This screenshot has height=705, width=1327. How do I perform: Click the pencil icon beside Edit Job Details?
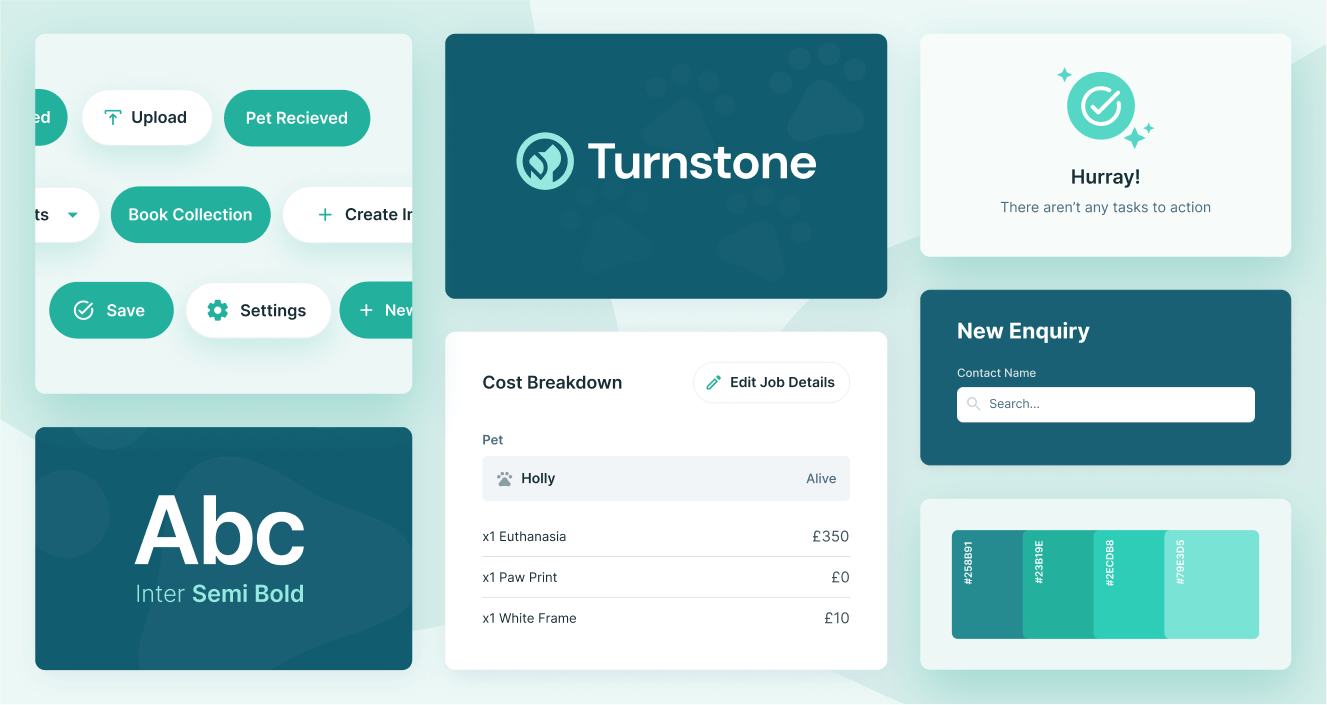(x=714, y=383)
